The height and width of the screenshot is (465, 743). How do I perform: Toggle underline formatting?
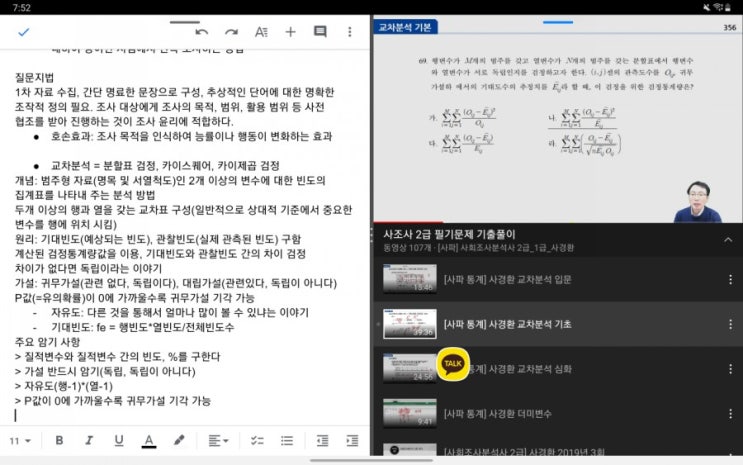(118, 440)
